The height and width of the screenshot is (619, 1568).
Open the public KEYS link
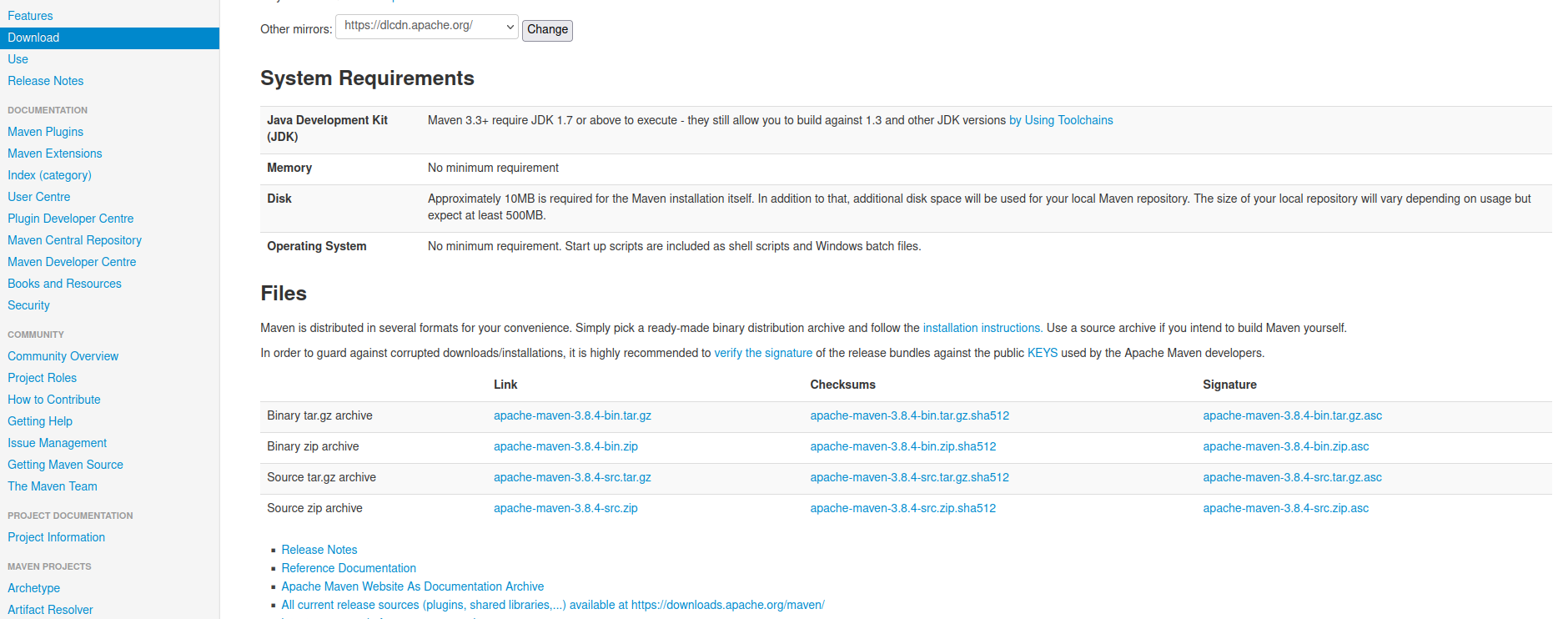pos(1043,353)
